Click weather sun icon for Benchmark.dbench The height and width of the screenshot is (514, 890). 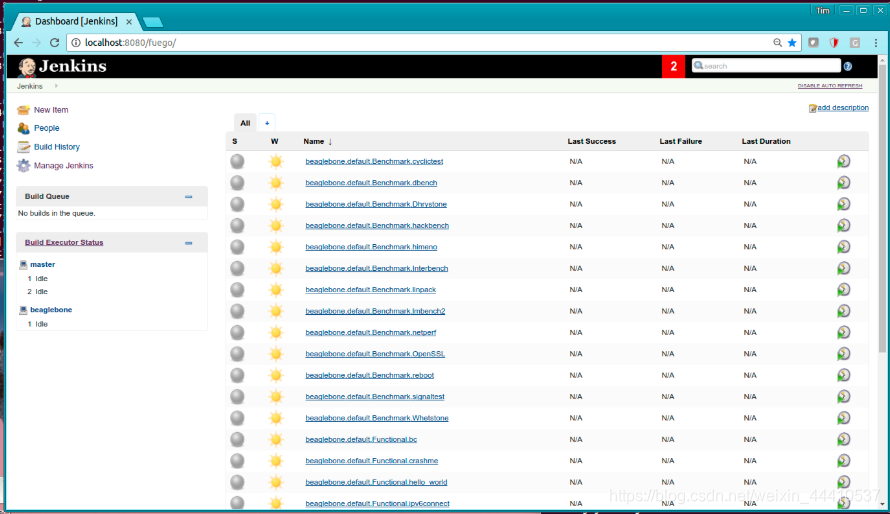pos(276,183)
